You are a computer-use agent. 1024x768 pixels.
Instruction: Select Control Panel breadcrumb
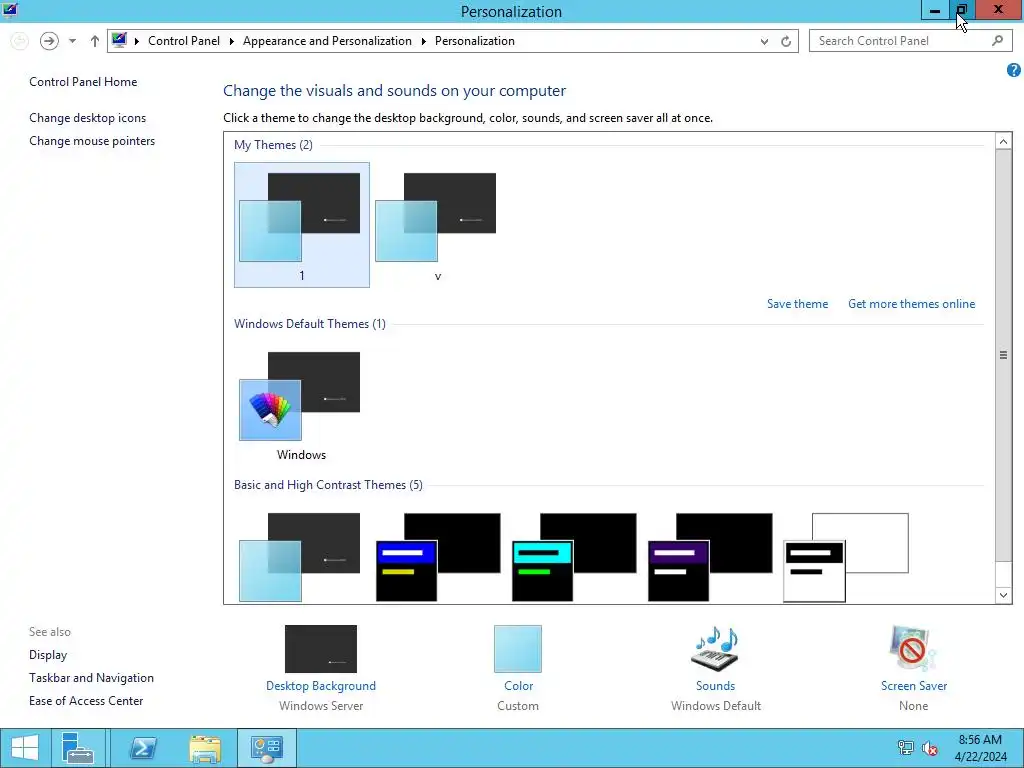pos(184,40)
